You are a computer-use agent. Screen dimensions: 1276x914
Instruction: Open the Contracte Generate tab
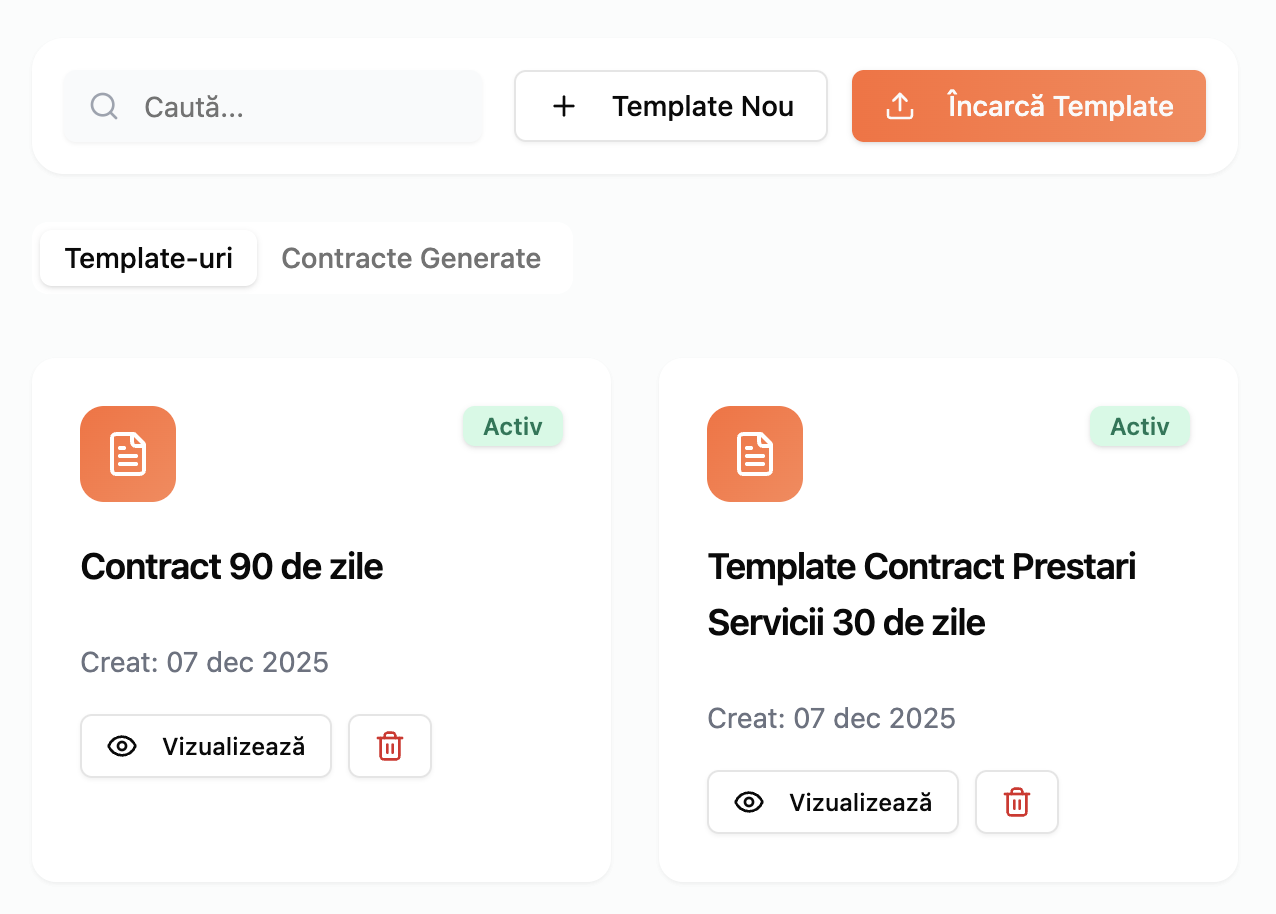[x=411, y=258]
